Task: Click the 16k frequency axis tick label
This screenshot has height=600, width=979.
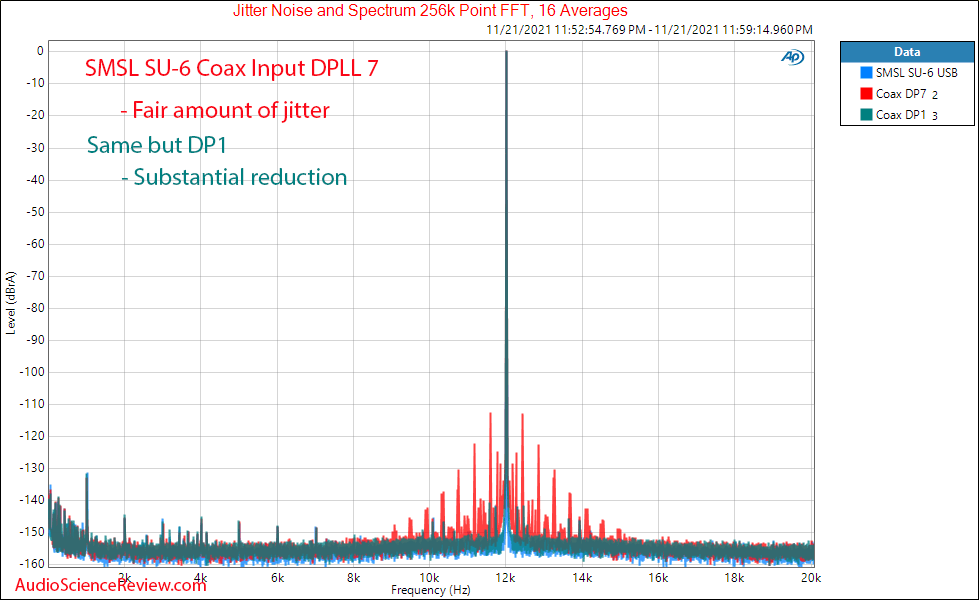Action: (x=658, y=578)
